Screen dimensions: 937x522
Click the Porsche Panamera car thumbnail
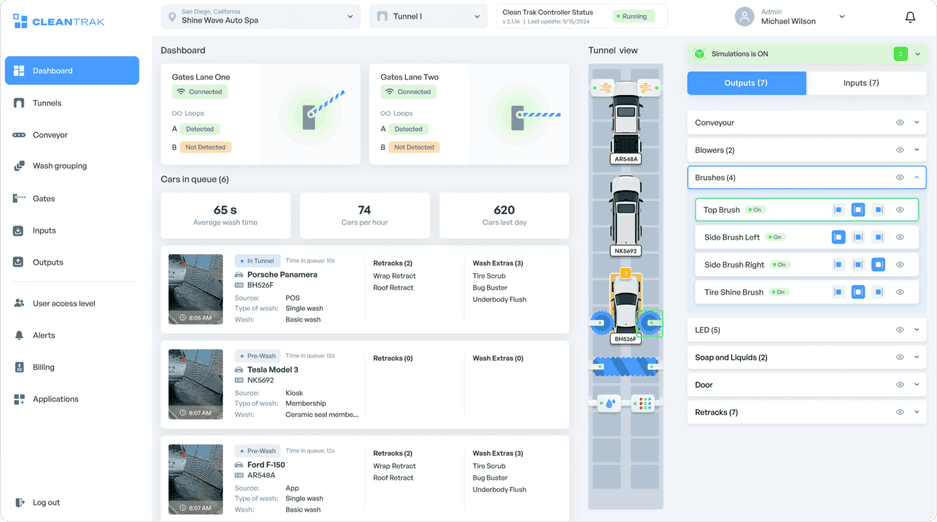coord(196,289)
